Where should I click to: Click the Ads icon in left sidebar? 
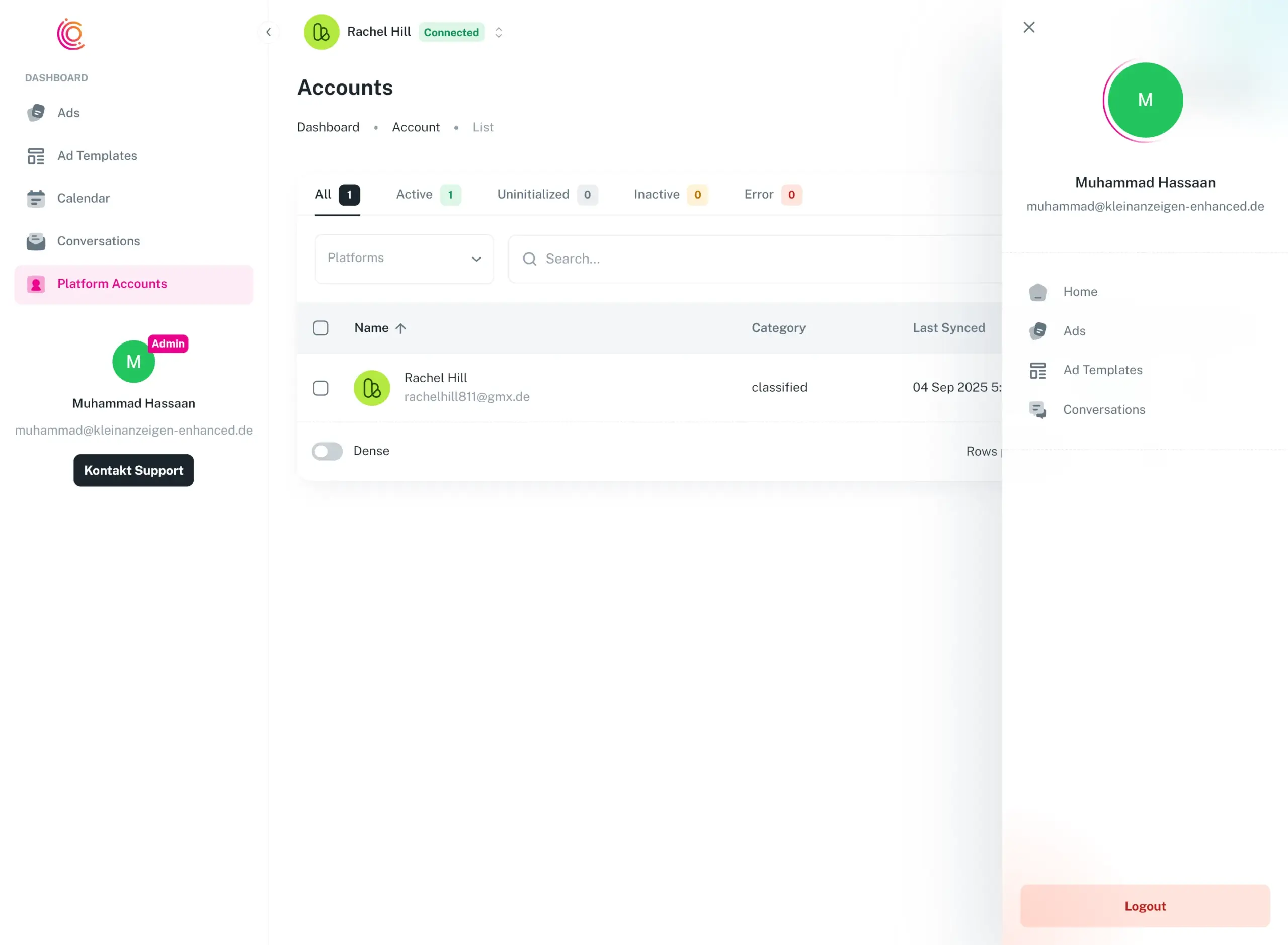point(36,113)
